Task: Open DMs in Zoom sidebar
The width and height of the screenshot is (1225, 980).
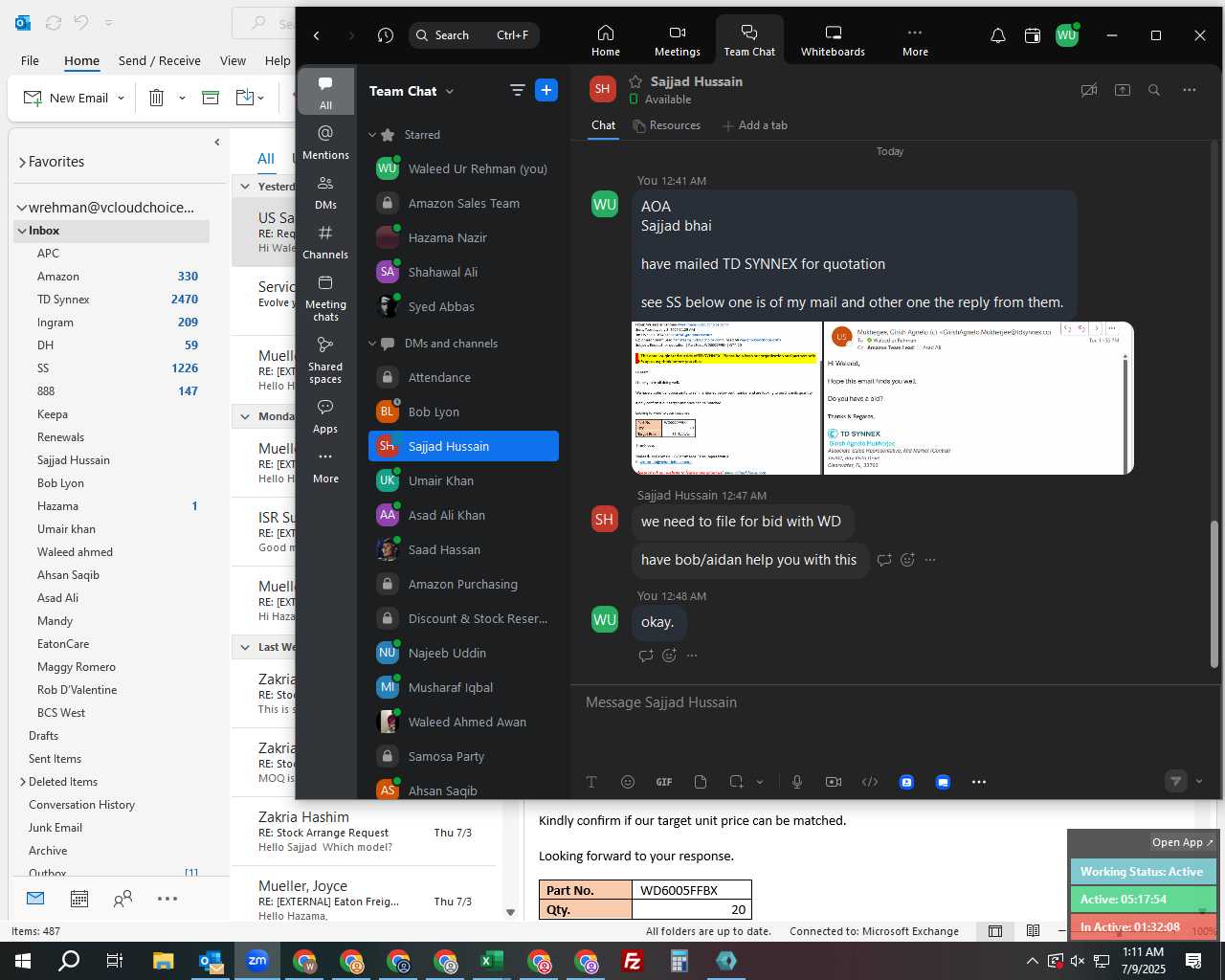Action: point(325,191)
